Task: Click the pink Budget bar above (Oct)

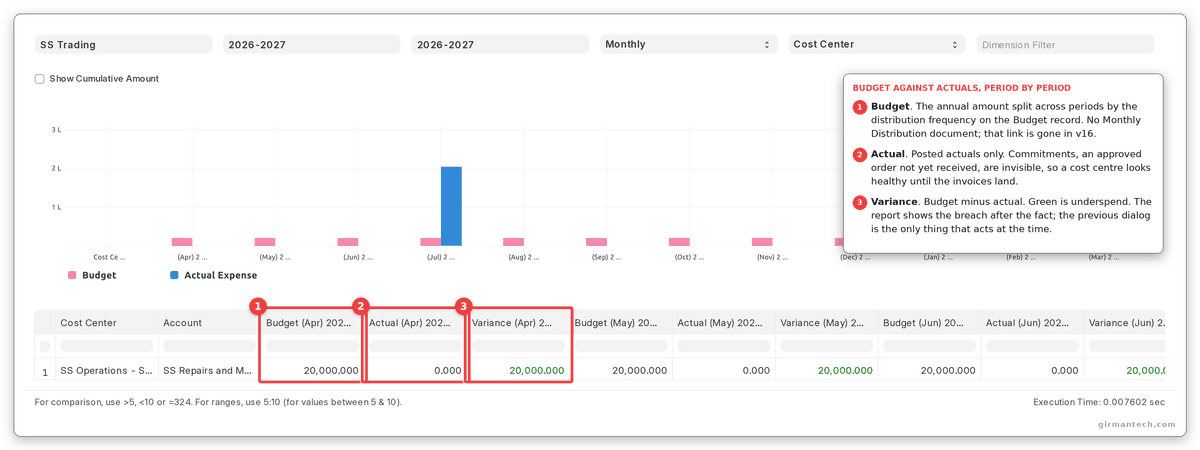Action: (x=679, y=242)
